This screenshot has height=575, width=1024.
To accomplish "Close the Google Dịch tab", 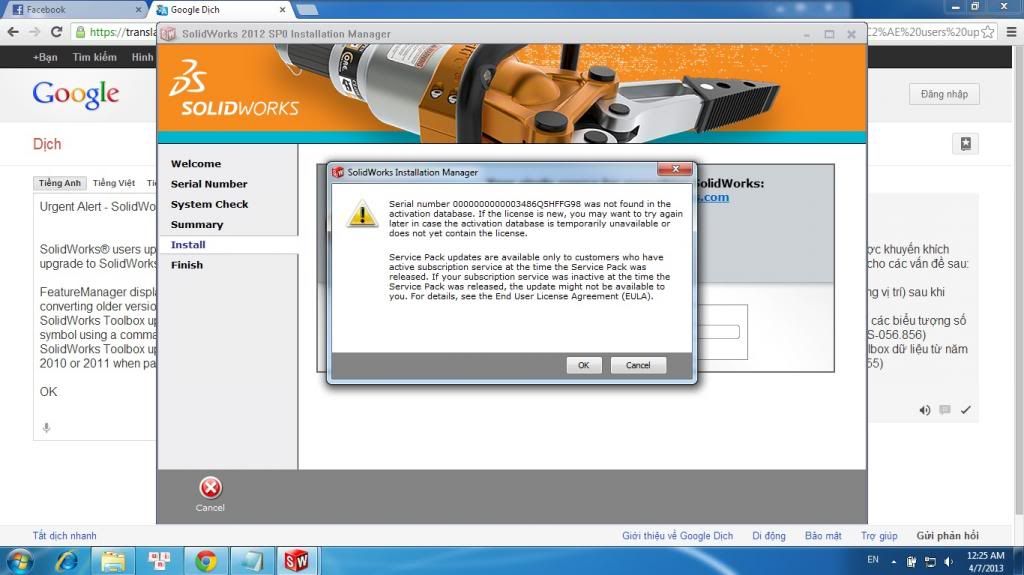I will [x=282, y=10].
